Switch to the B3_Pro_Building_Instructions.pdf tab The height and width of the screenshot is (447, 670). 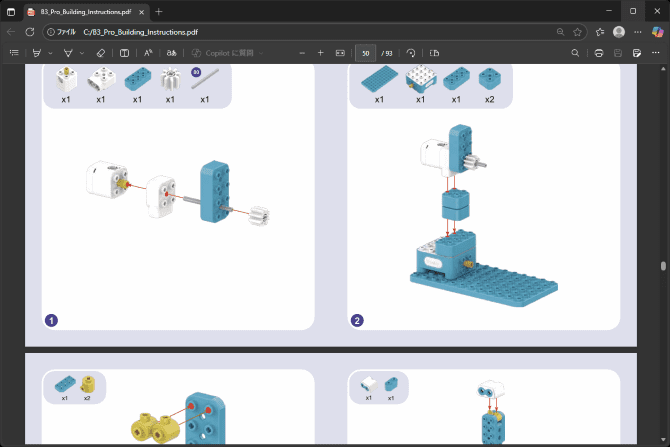click(85, 10)
